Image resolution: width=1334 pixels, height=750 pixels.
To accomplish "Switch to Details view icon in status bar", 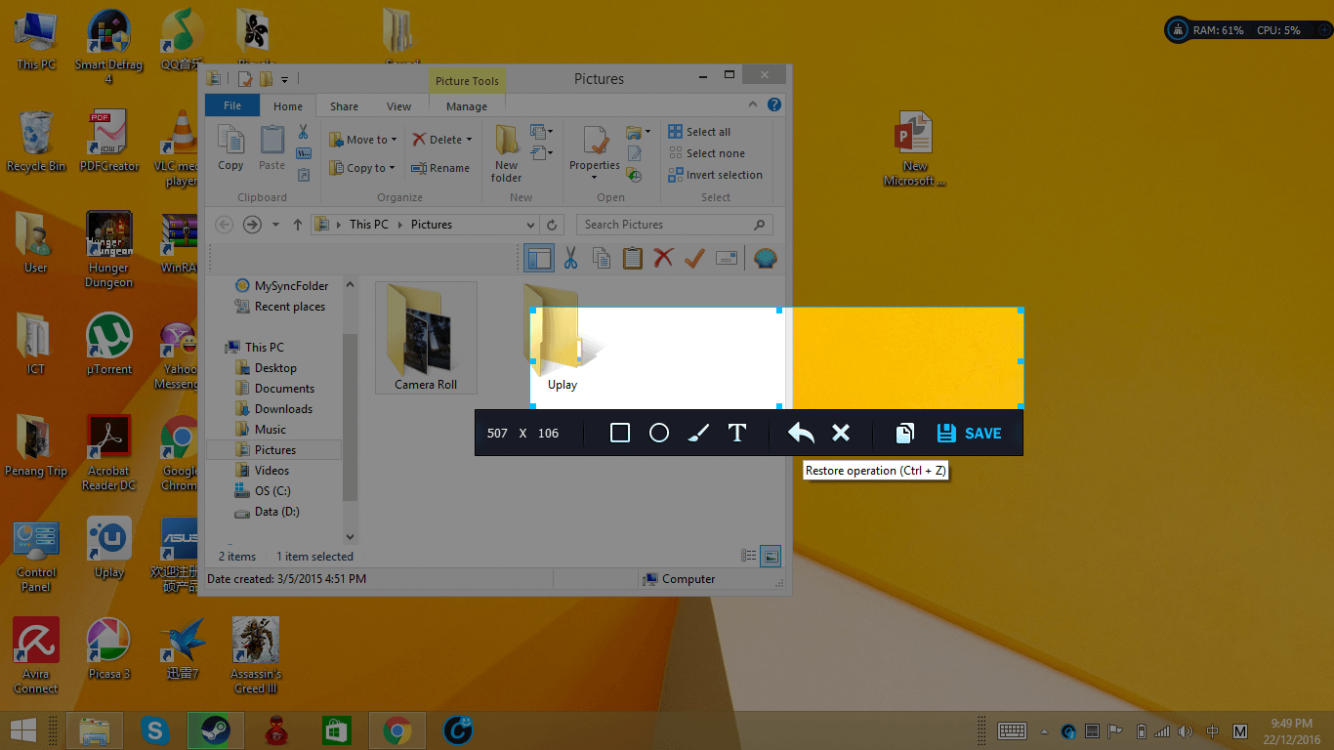I will point(748,556).
